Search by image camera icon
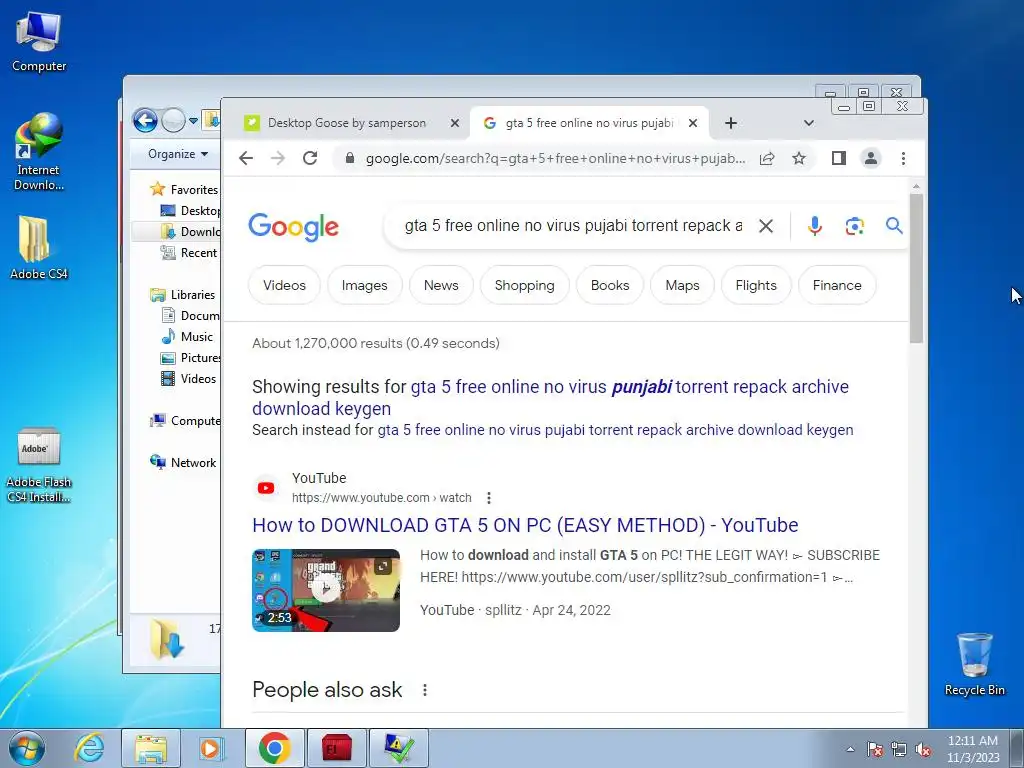The width and height of the screenshot is (1024, 768). [854, 226]
